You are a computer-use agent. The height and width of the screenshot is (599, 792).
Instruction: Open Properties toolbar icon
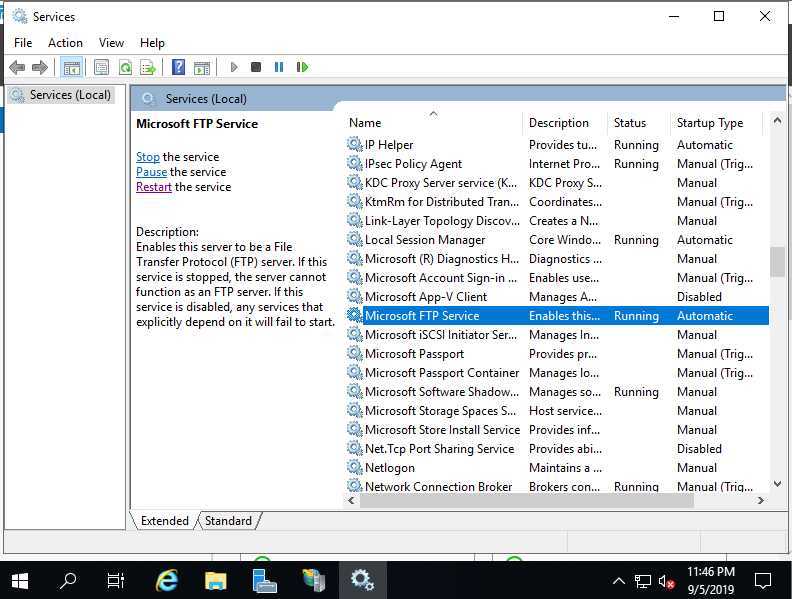click(x=102, y=67)
